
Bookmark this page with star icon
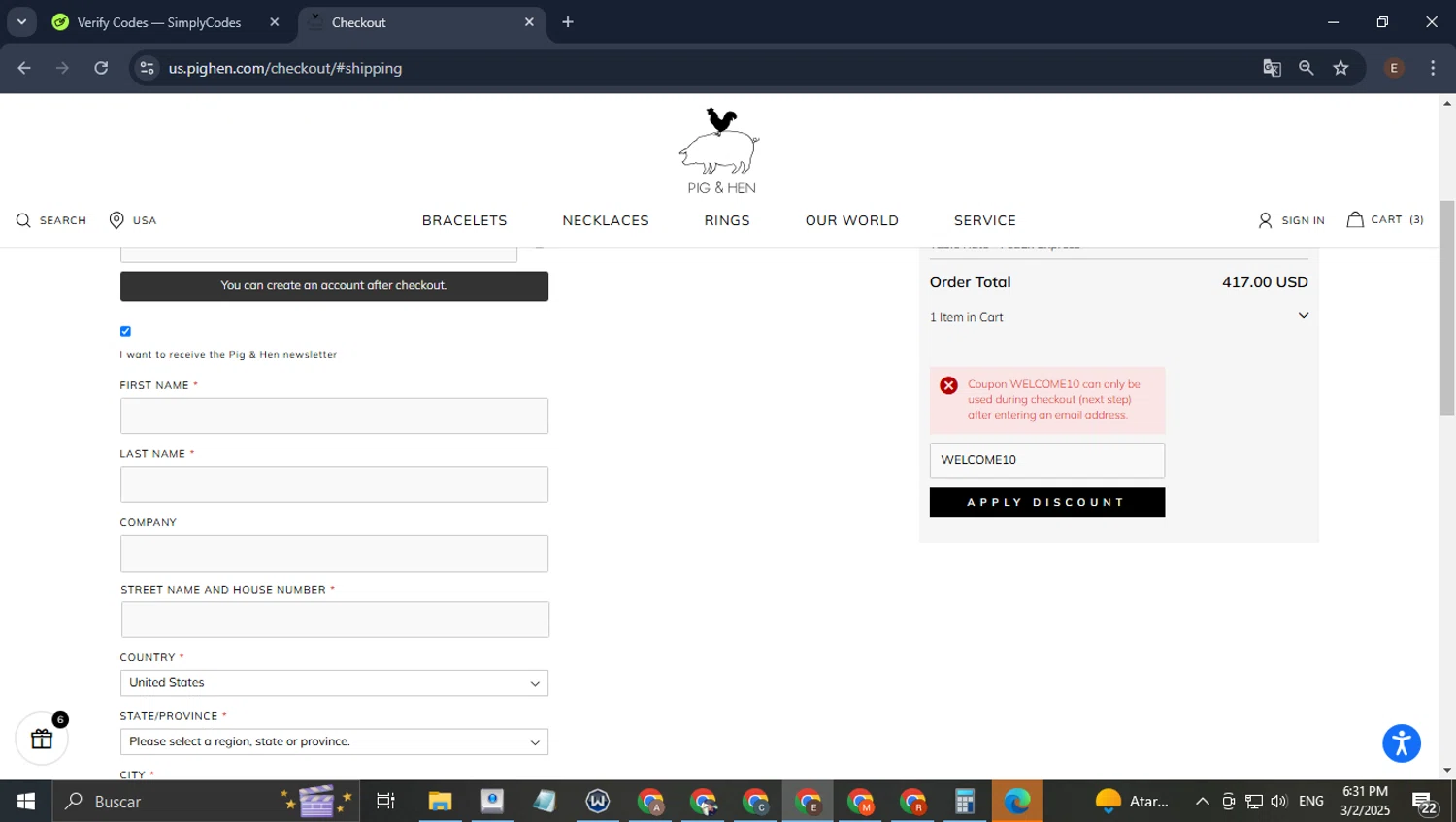click(1340, 68)
